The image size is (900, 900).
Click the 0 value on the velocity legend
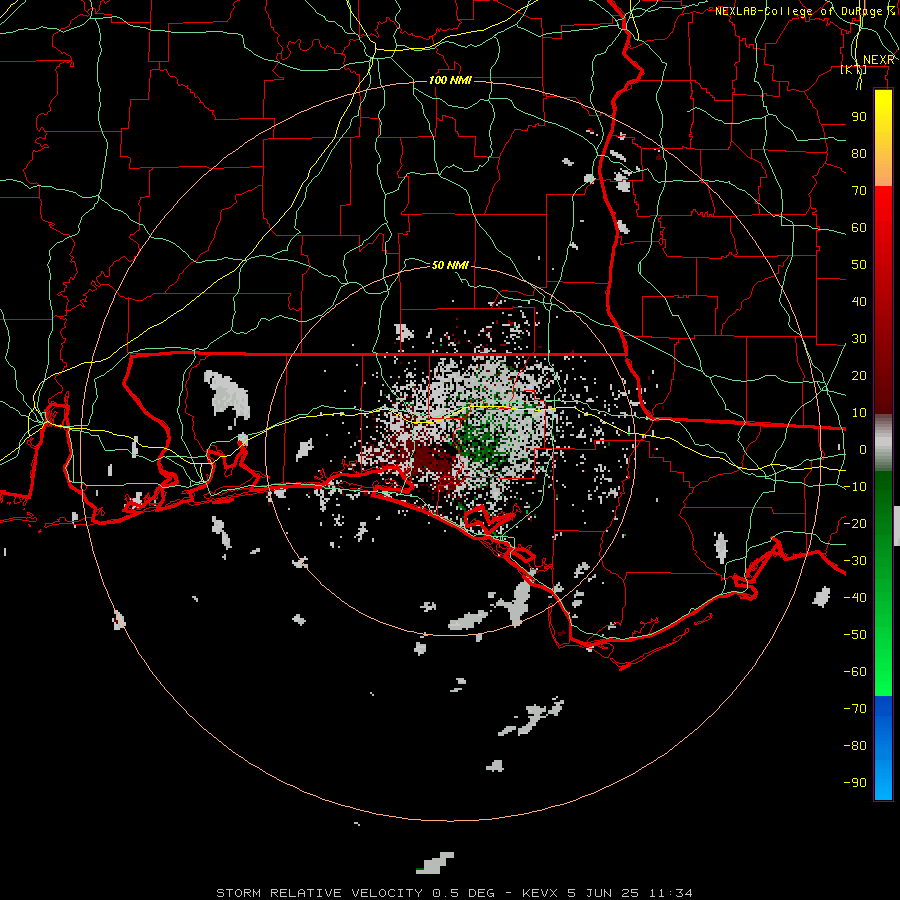(863, 450)
